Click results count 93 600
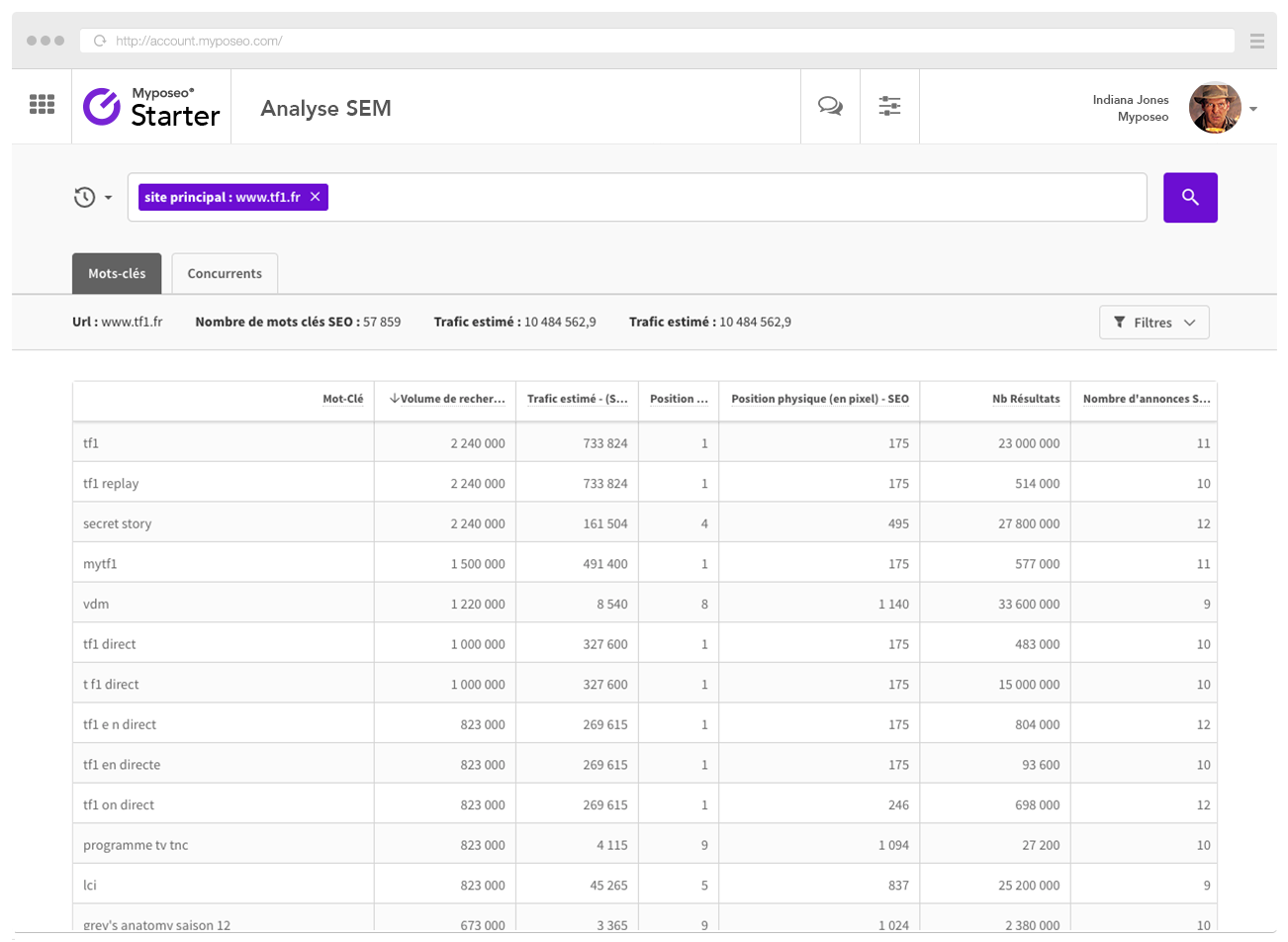 [x=1041, y=765]
